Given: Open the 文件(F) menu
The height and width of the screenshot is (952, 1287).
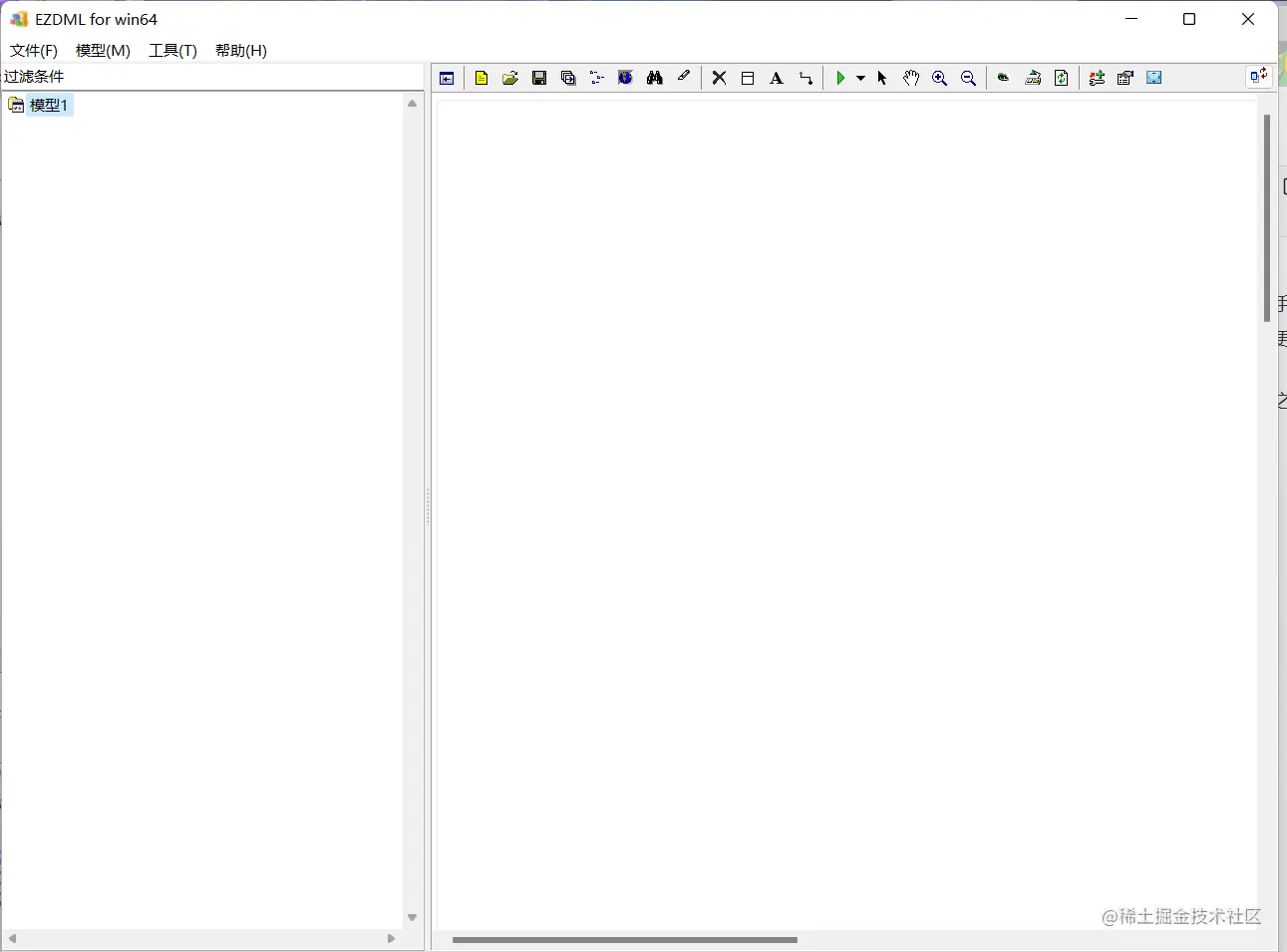Looking at the screenshot, I should pyautogui.click(x=34, y=50).
